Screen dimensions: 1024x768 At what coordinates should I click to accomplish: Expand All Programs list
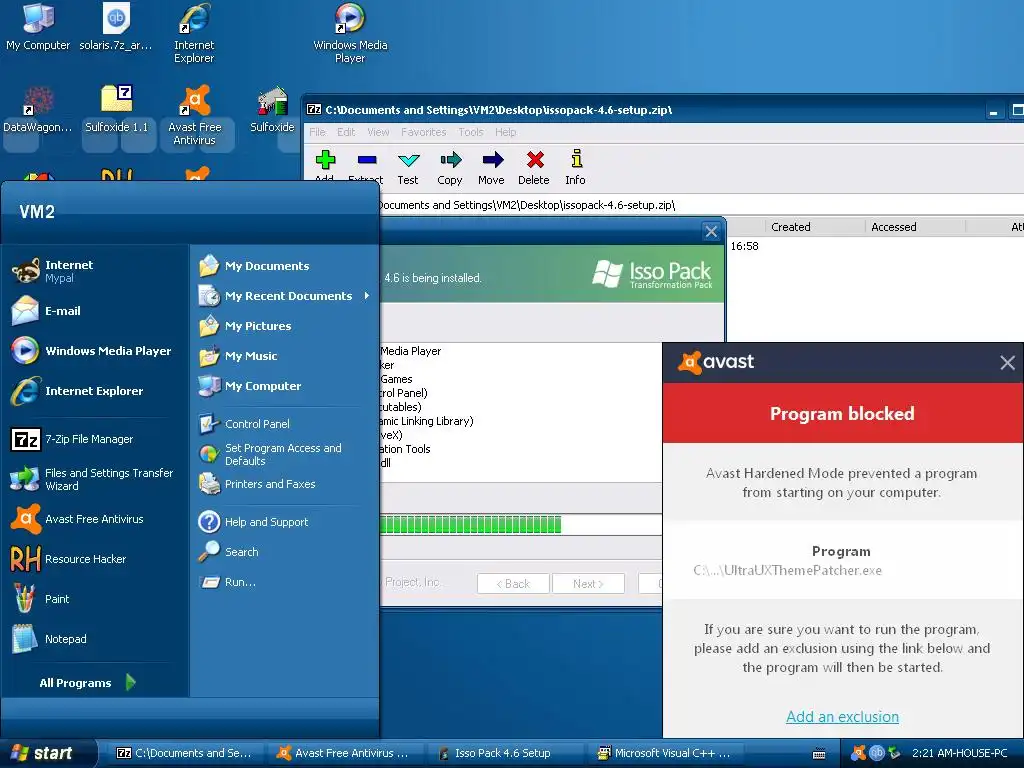88,682
